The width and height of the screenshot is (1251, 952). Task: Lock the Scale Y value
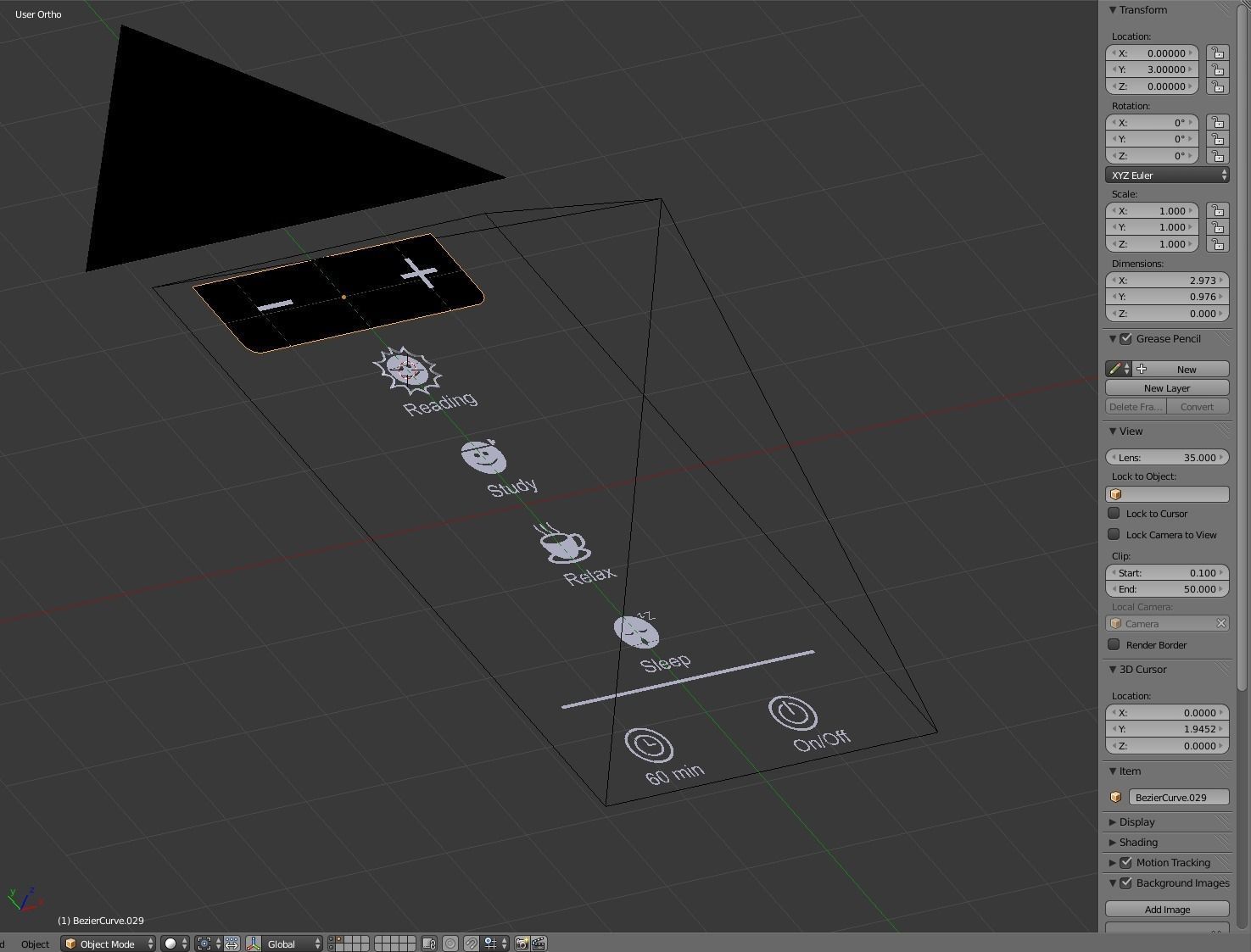(1218, 227)
